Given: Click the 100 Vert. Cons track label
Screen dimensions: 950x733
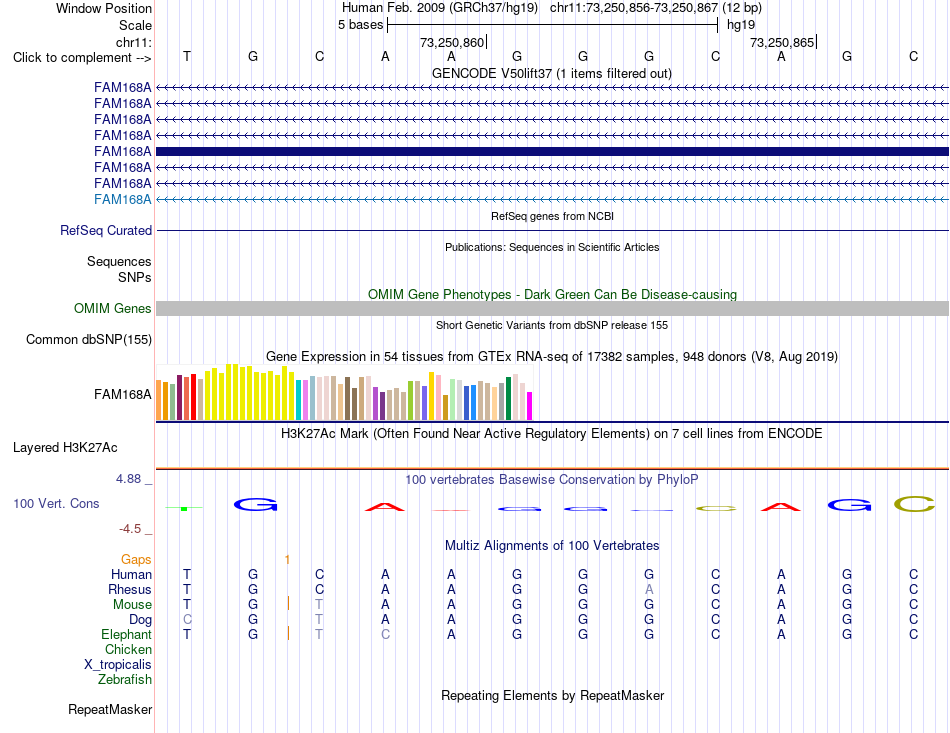Looking at the screenshot, I should [x=56, y=503].
